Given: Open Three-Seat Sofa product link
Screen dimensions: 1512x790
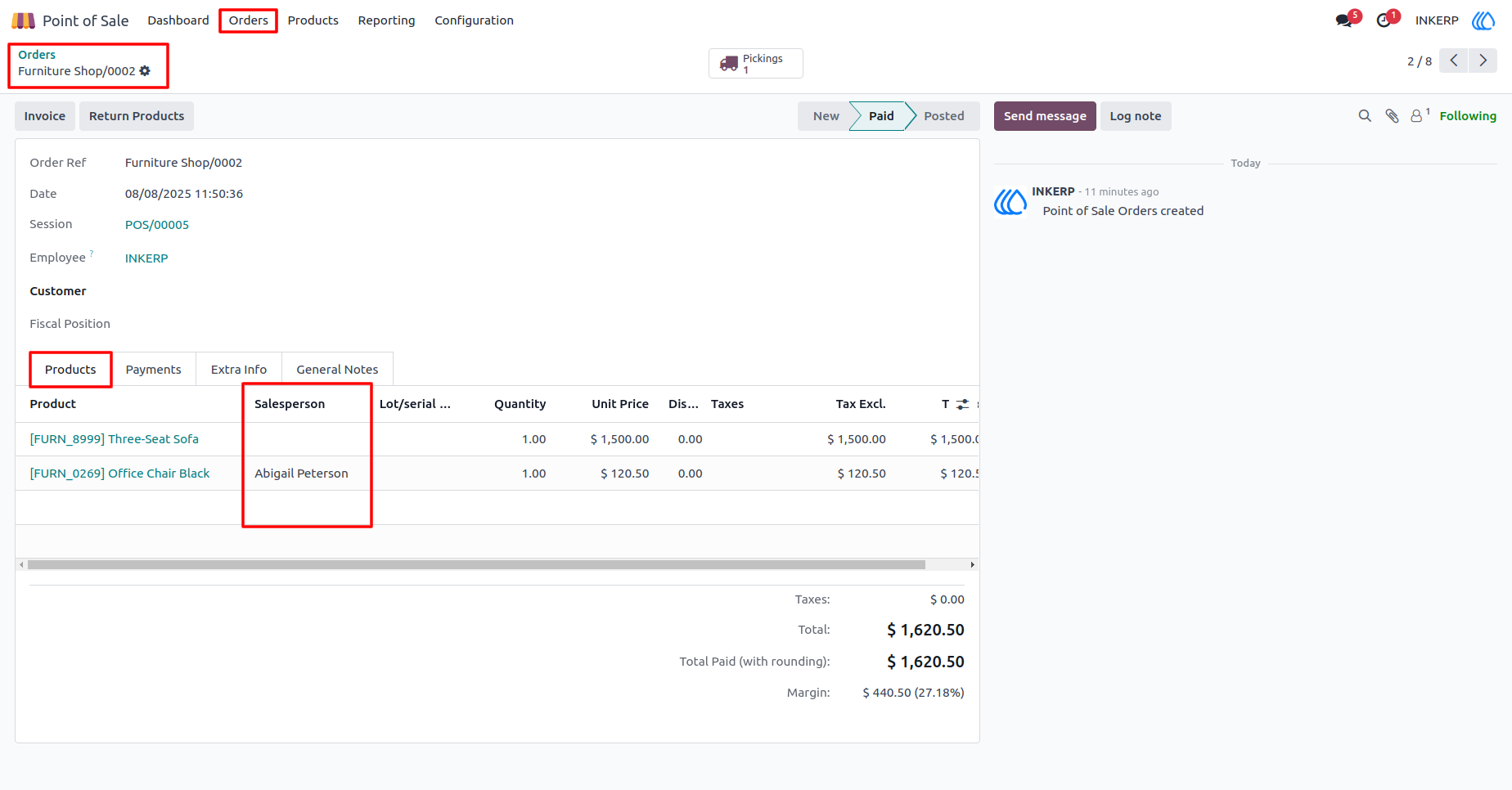Looking at the screenshot, I should [x=114, y=439].
